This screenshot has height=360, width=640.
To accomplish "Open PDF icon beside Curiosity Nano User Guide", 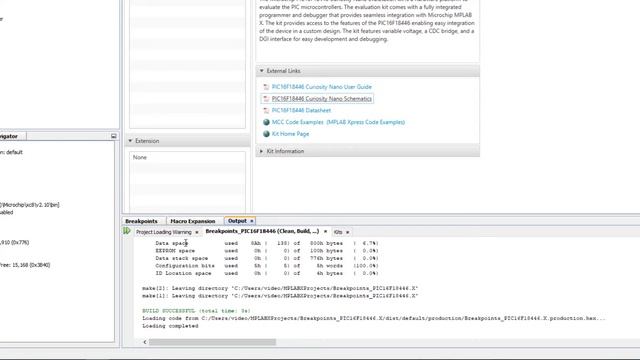I will [x=266, y=87].
